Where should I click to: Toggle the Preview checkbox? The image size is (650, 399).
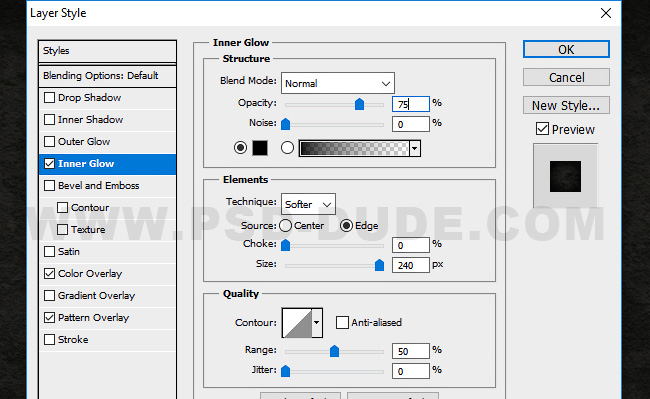pos(542,129)
